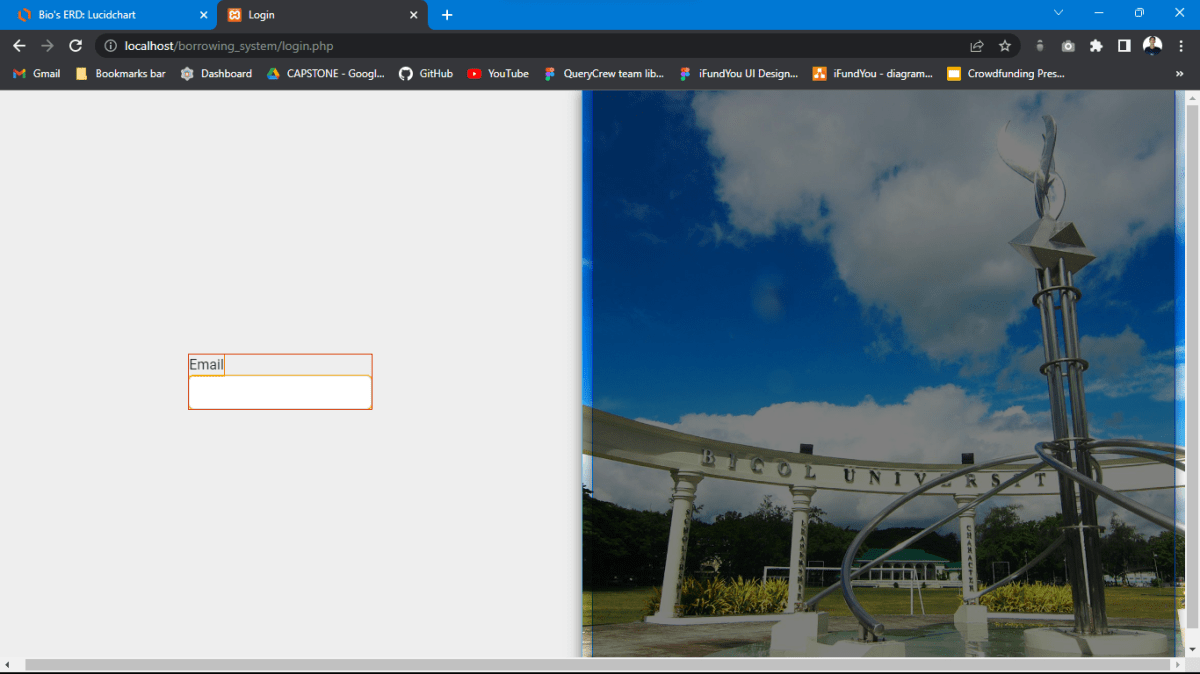Minimize the Chrome window
The height and width of the screenshot is (674, 1200).
point(1099,13)
